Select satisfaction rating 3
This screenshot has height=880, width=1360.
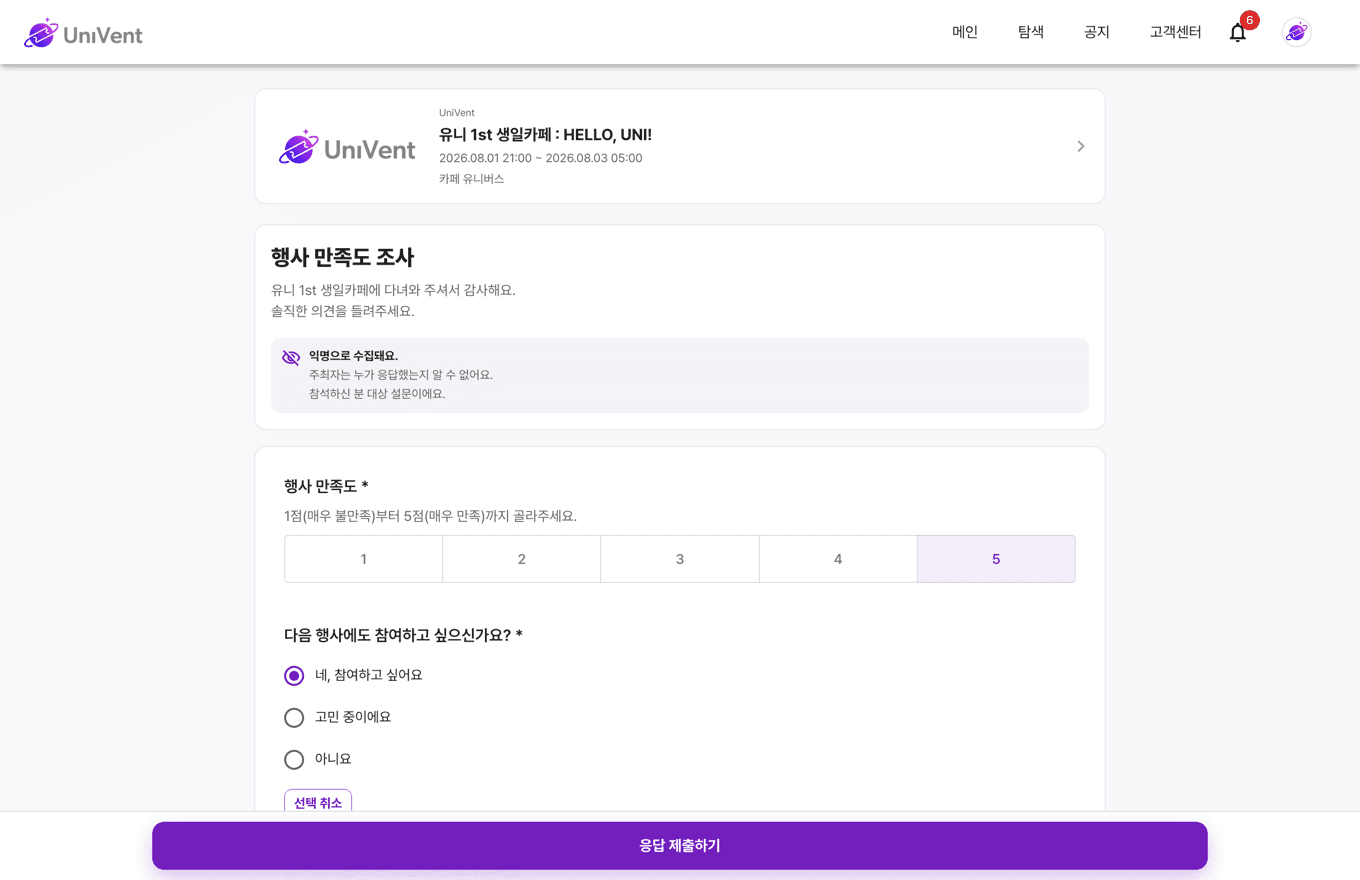point(680,559)
